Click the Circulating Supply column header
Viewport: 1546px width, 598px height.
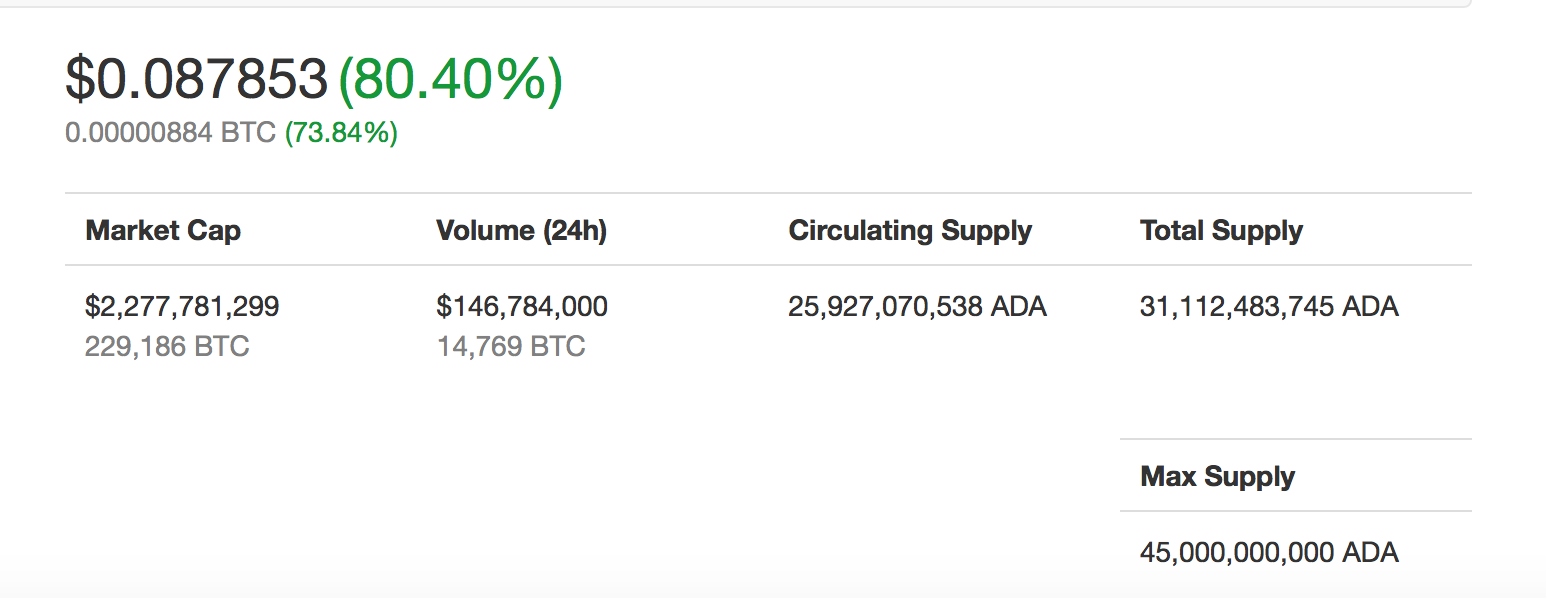(910, 231)
